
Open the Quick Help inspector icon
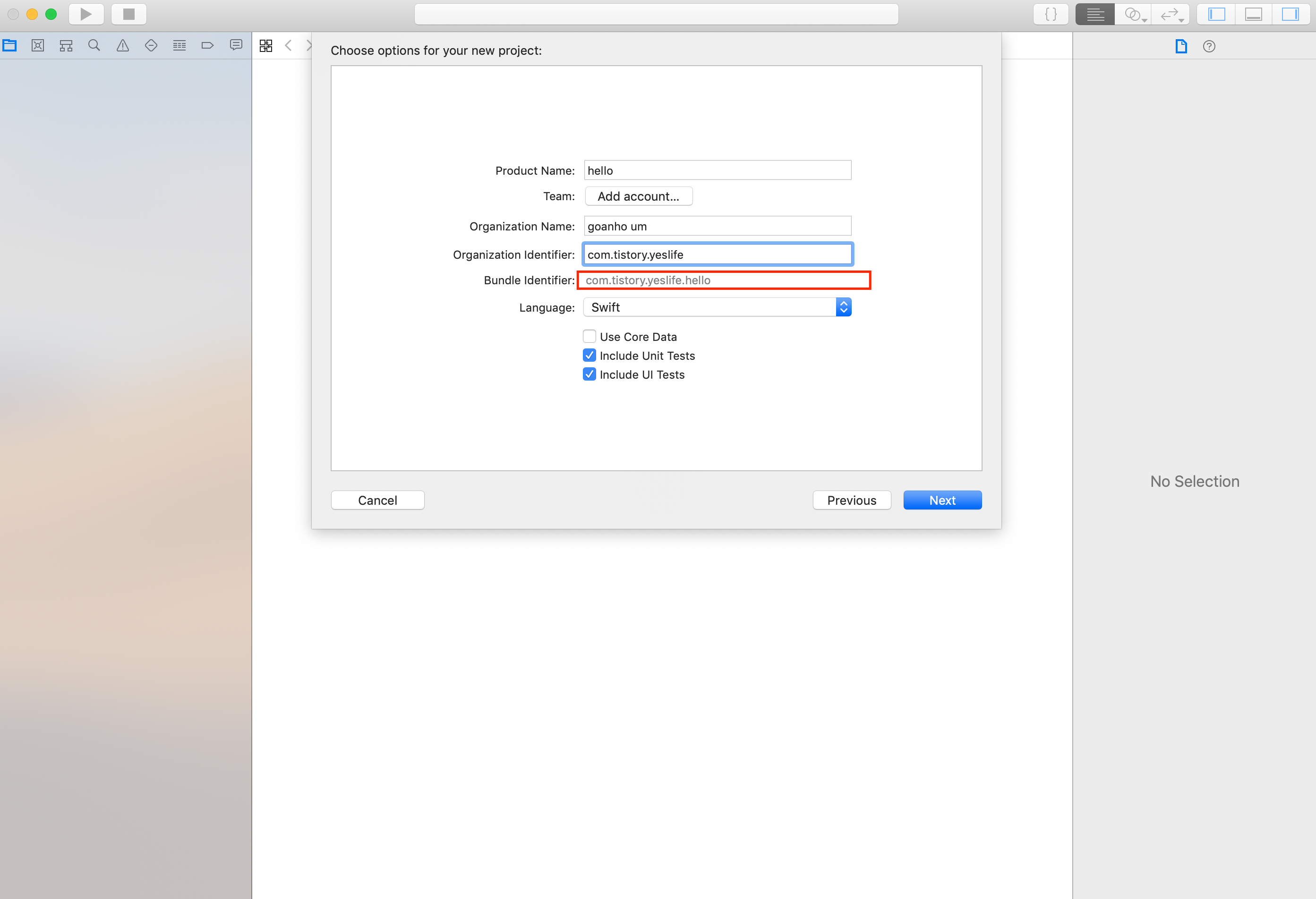(x=1209, y=46)
